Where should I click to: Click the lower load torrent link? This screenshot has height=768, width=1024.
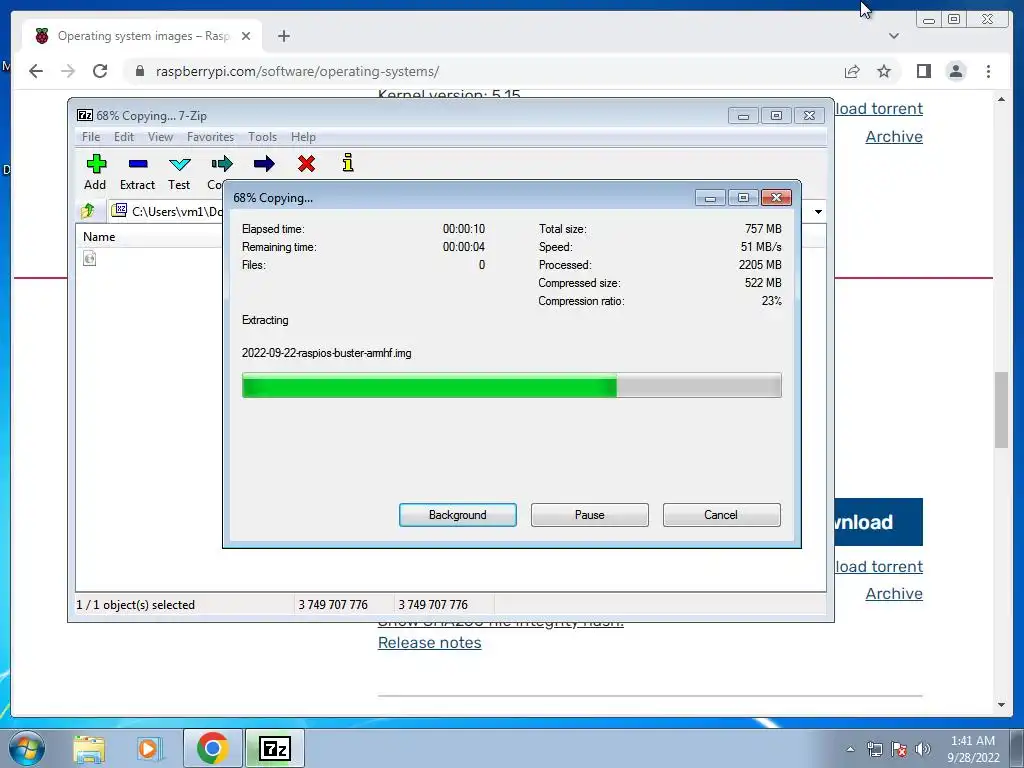pos(879,566)
